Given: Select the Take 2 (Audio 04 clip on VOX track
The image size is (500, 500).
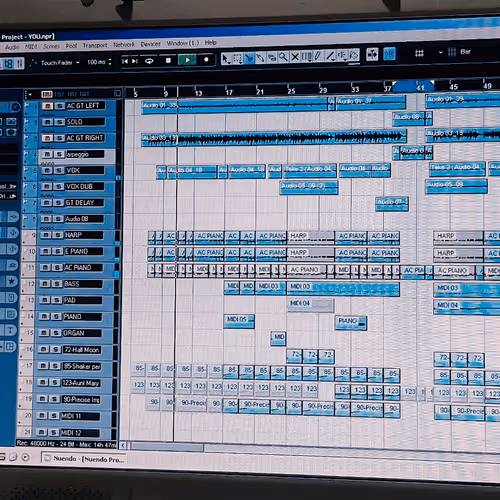Looking at the screenshot, I should tap(310, 170).
